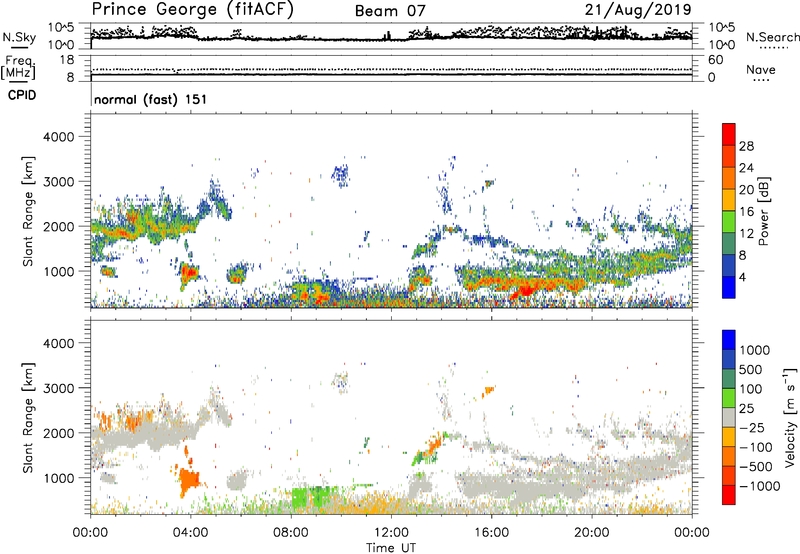Click the '500' velocity colorbar tick
The width and height of the screenshot is (800, 554).
pos(751,370)
